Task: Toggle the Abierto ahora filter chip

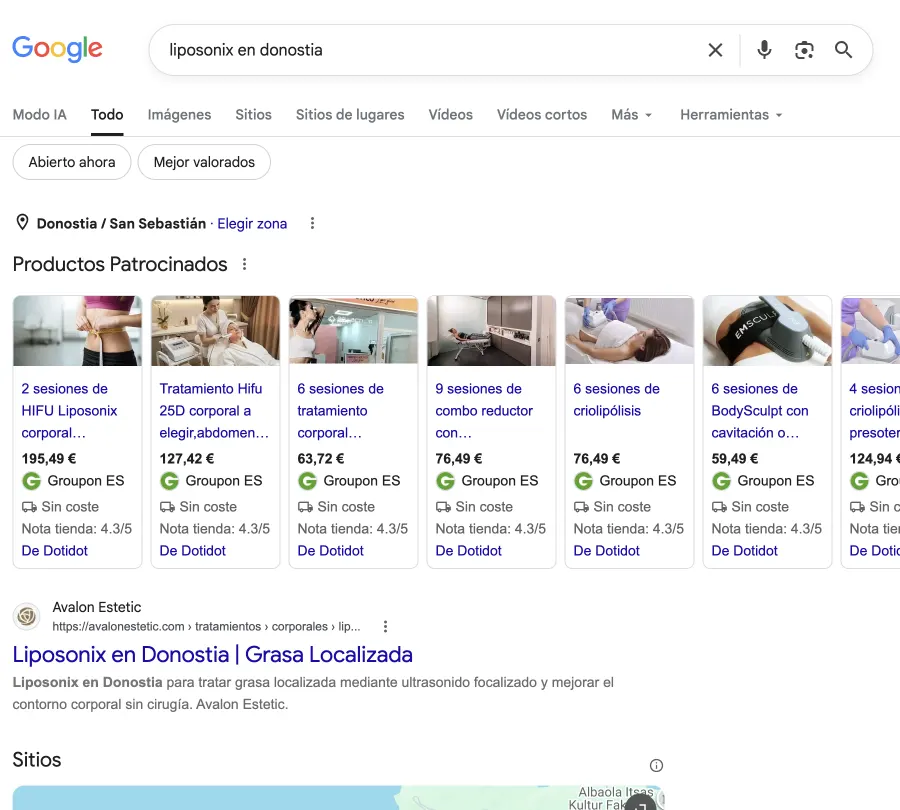Action: coord(72,162)
